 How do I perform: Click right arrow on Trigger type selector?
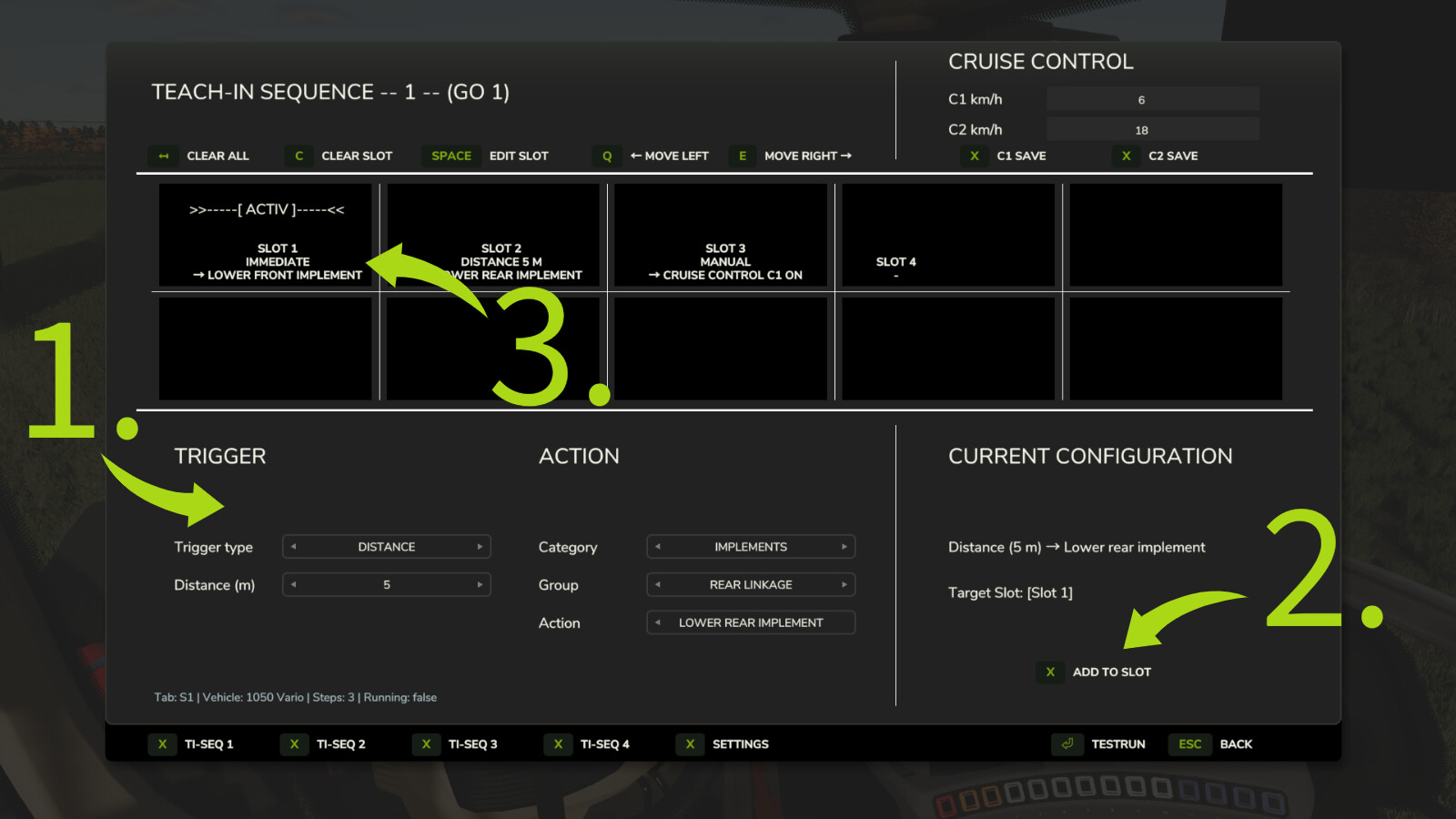pos(480,547)
